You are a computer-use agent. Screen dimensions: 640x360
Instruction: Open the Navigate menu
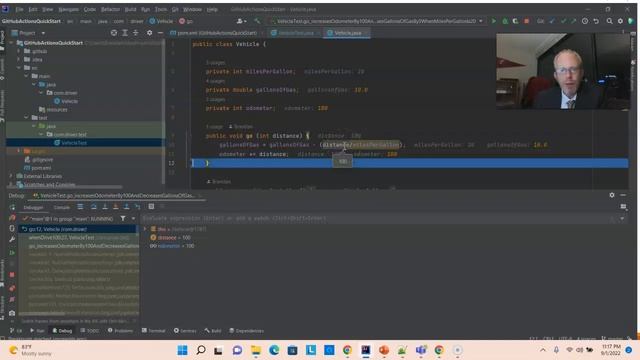(68, 9)
